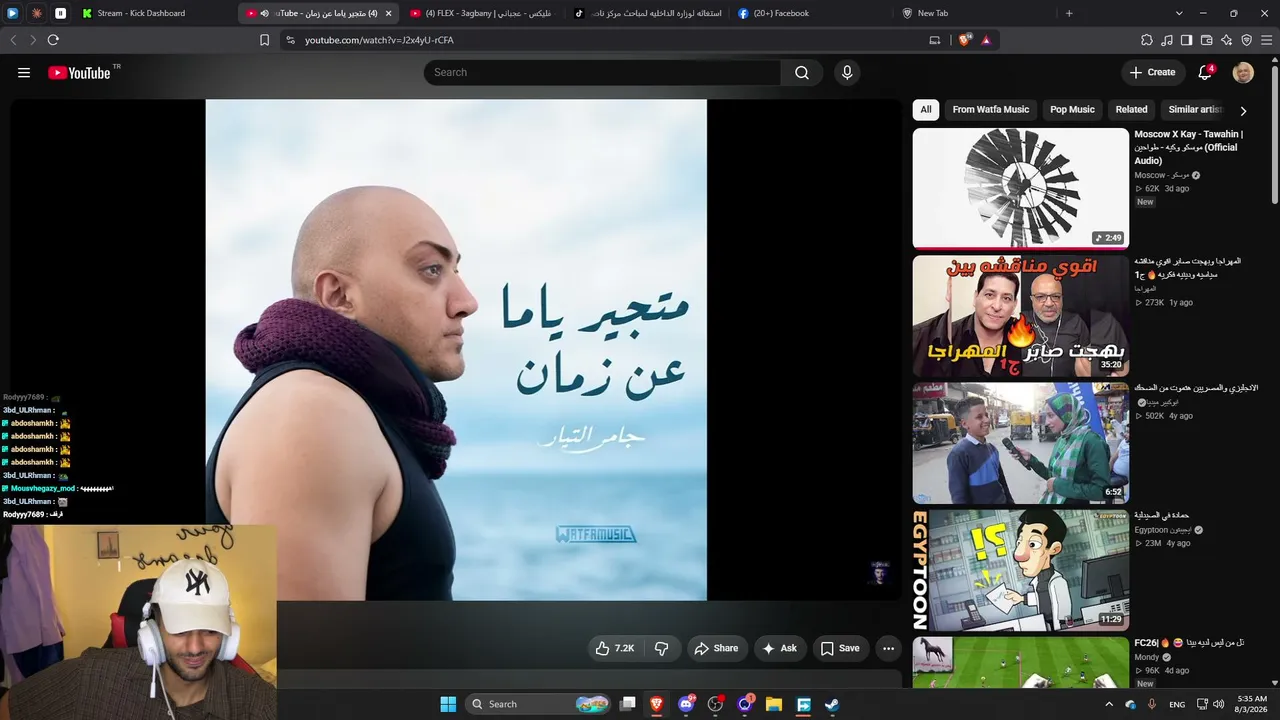The width and height of the screenshot is (1280, 720).
Task: Click the Share button
Action: click(716, 648)
